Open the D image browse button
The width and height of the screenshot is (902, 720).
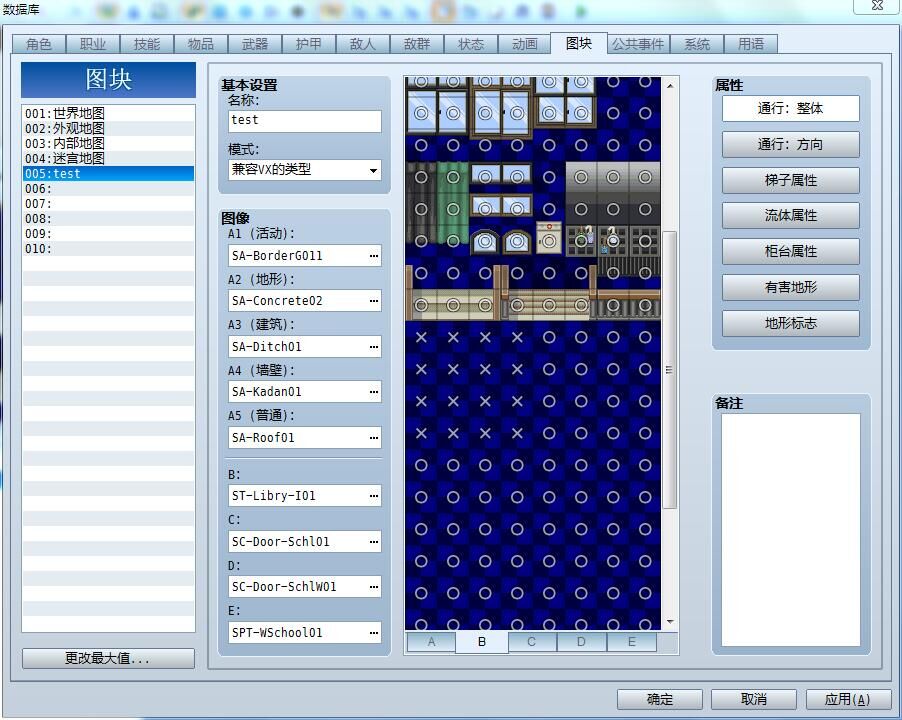(x=374, y=587)
